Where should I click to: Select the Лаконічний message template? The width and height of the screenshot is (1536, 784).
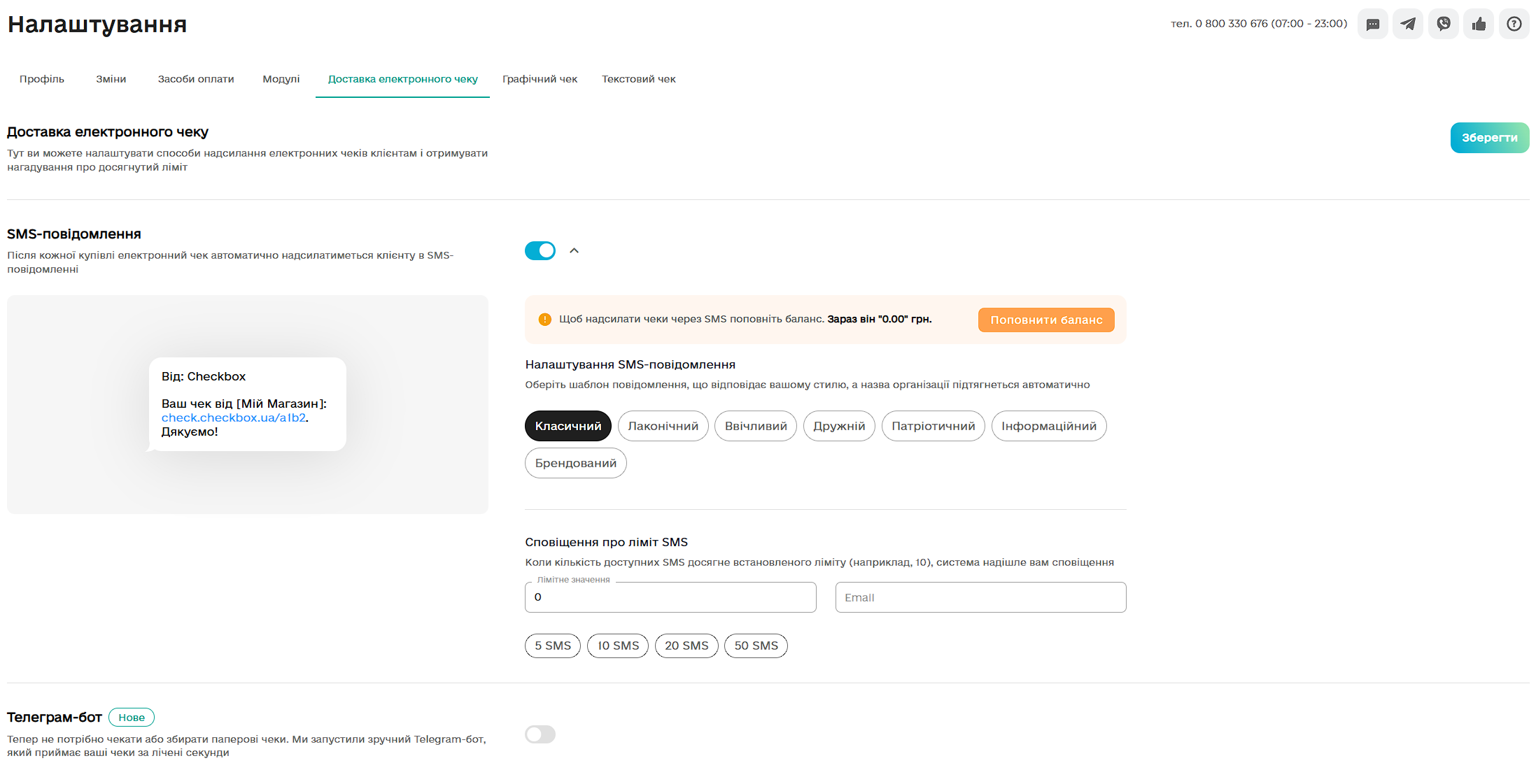point(663,426)
